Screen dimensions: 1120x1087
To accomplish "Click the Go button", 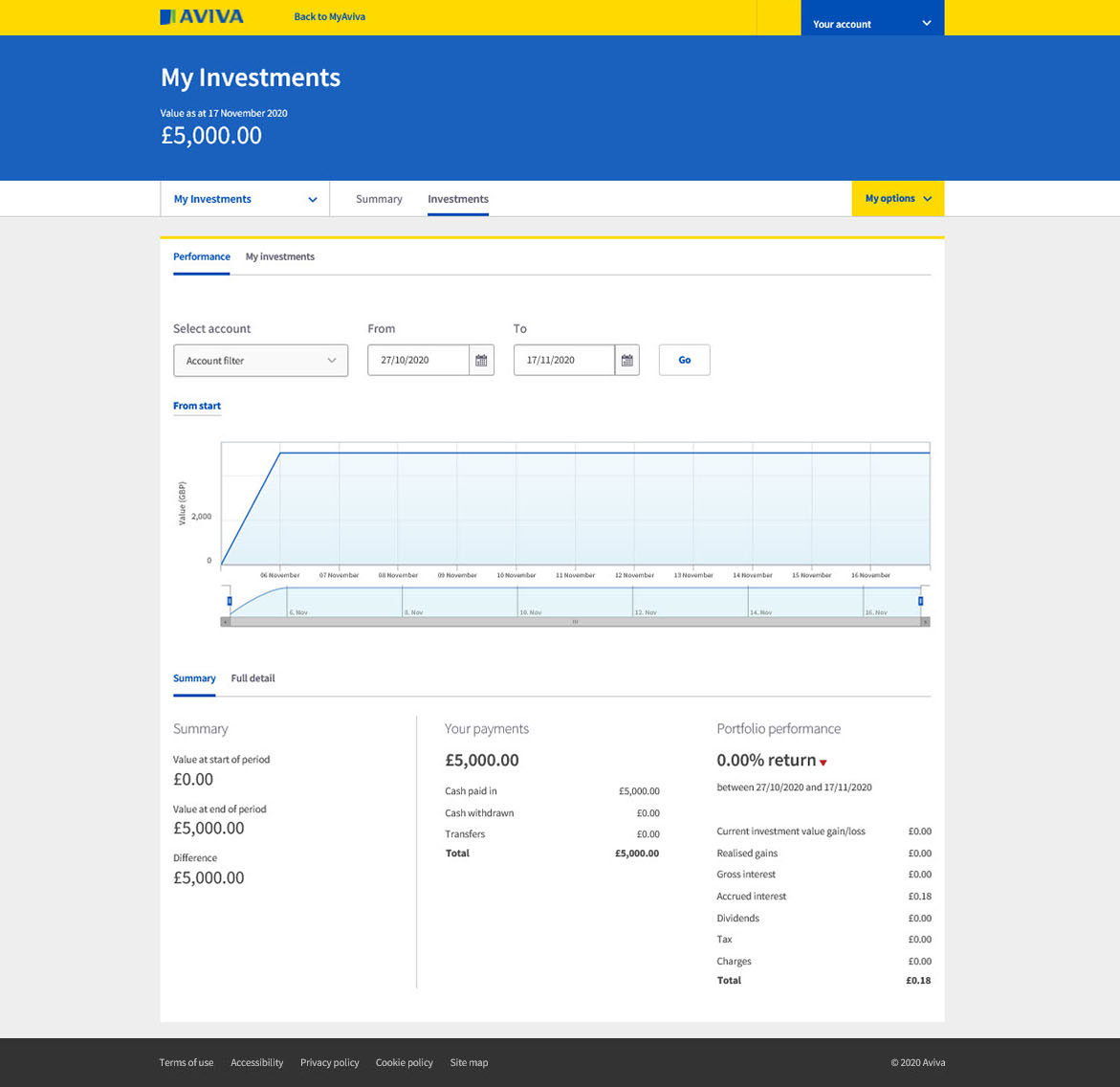I will click(684, 360).
